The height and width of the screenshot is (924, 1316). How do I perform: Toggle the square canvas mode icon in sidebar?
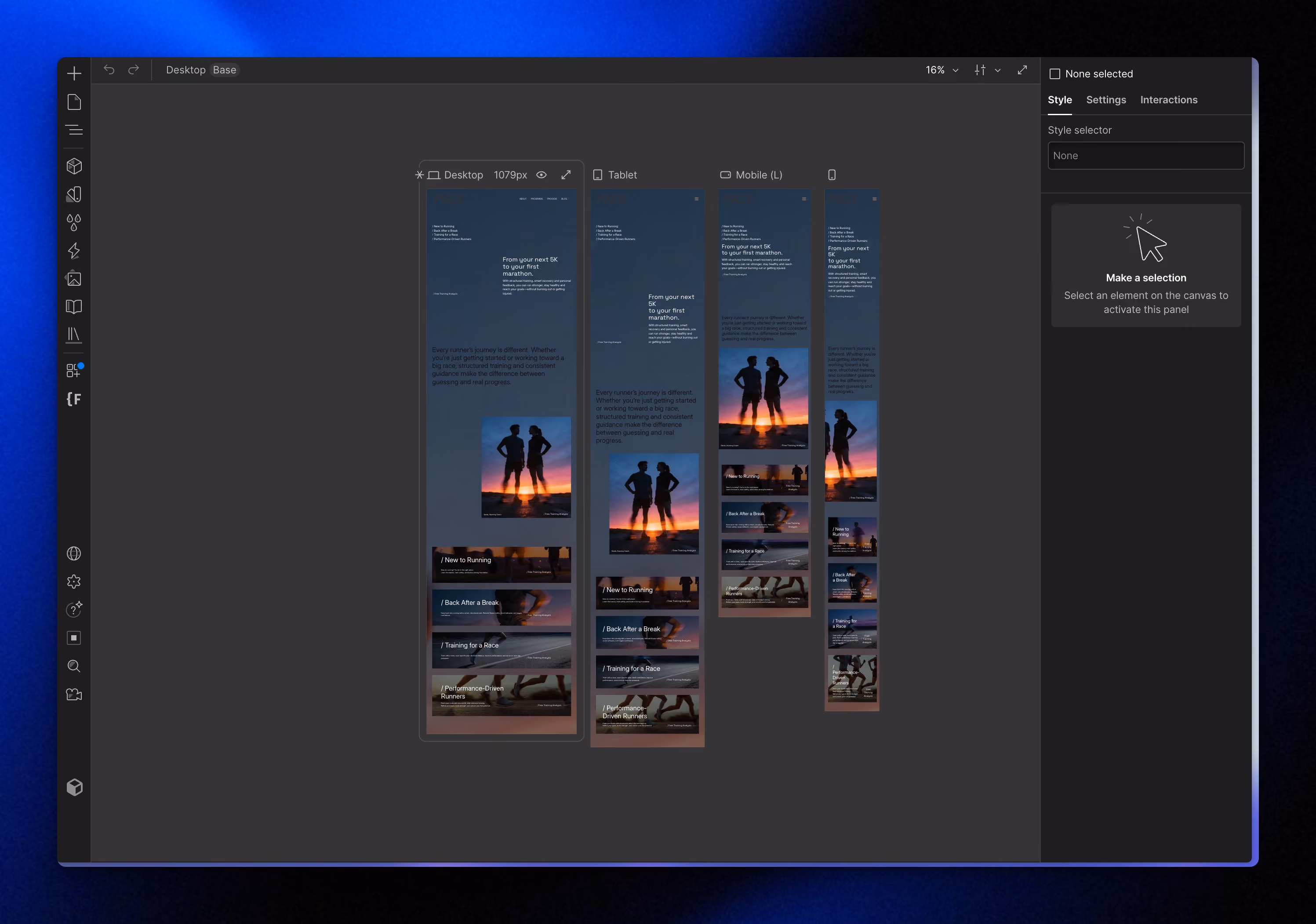point(74,638)
